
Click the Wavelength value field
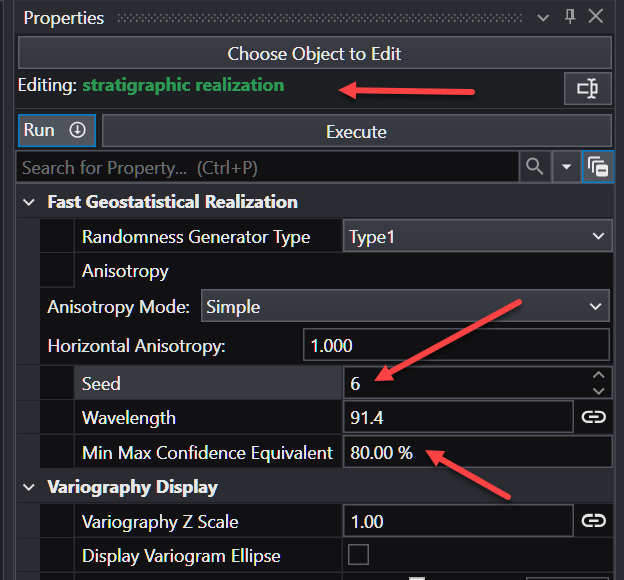point(458,417)
